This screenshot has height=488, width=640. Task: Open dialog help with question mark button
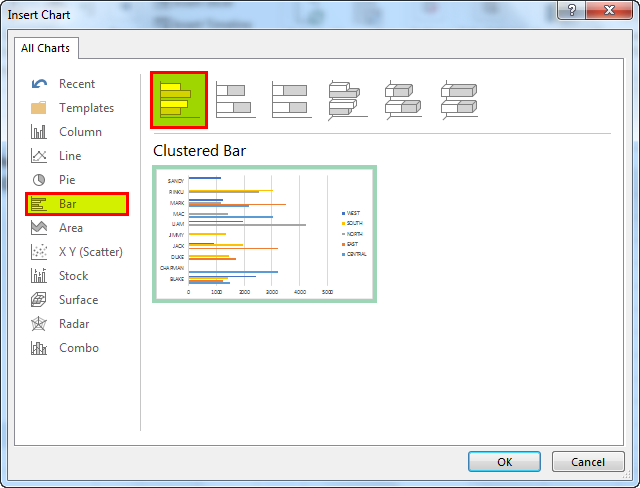[x=571, y=10]
